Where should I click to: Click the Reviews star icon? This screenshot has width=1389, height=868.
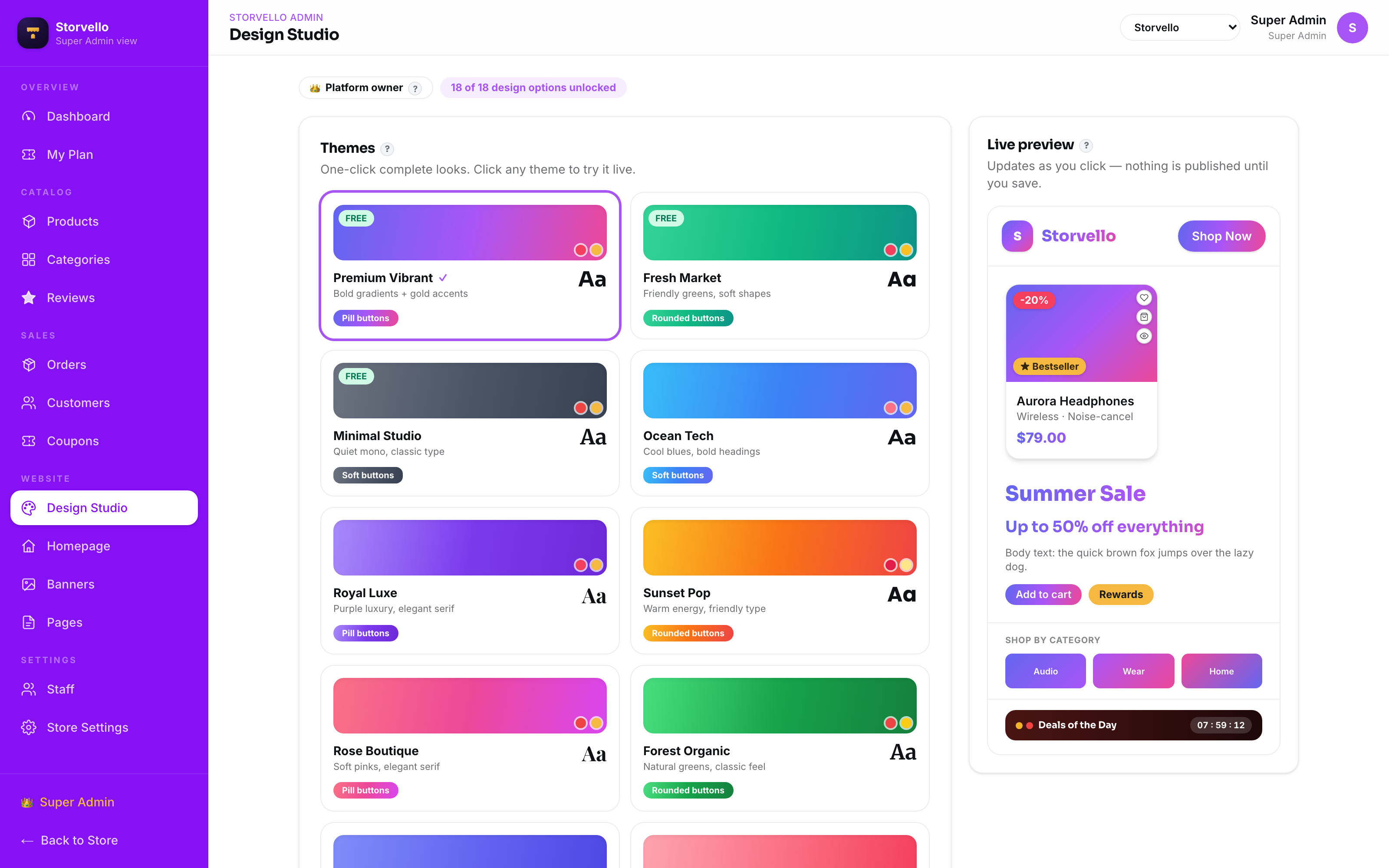point(29,298)
